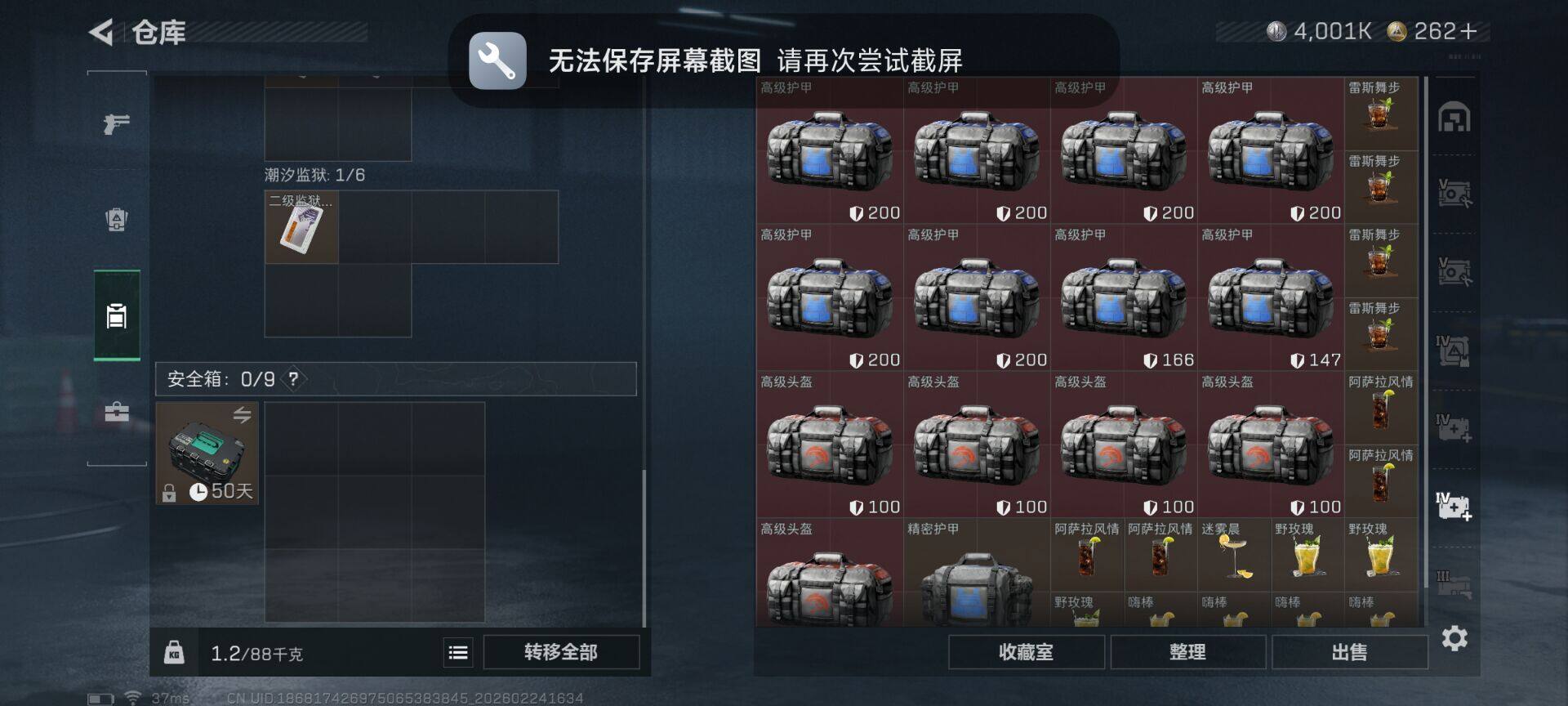This screenshot has width=1568, height=706.
Task: Click the 出售 sell button
Action: (1349, 652)
